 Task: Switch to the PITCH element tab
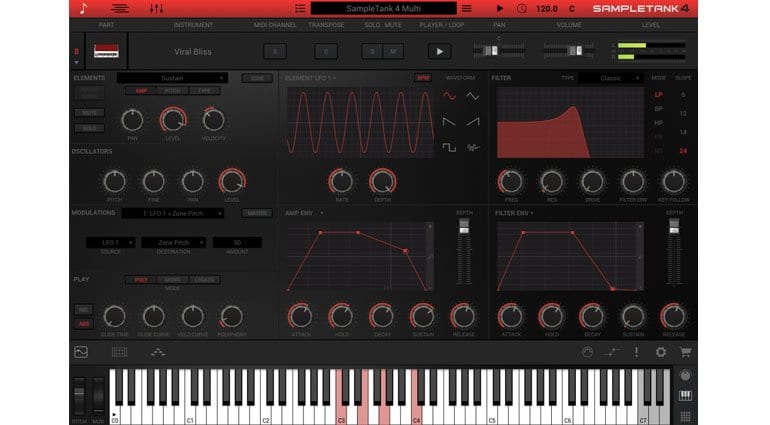(x=172, y=91)
